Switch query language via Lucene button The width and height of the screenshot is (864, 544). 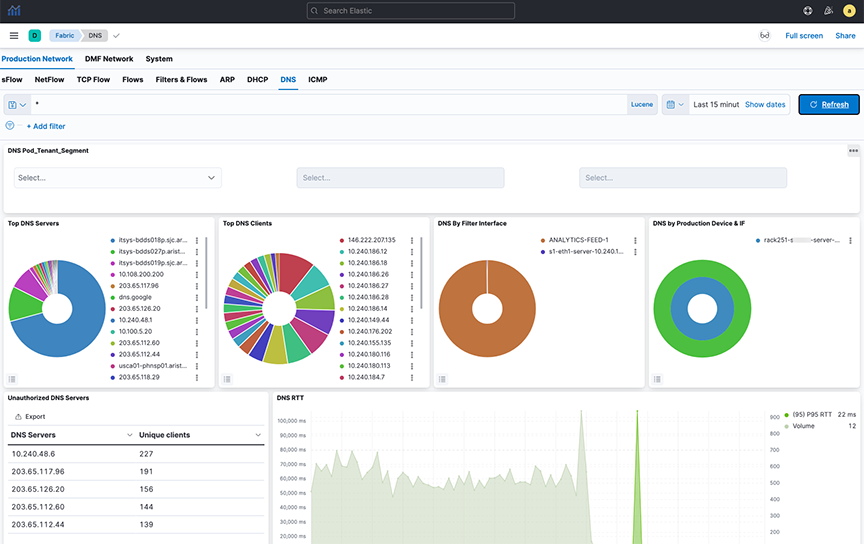point(642,105)
